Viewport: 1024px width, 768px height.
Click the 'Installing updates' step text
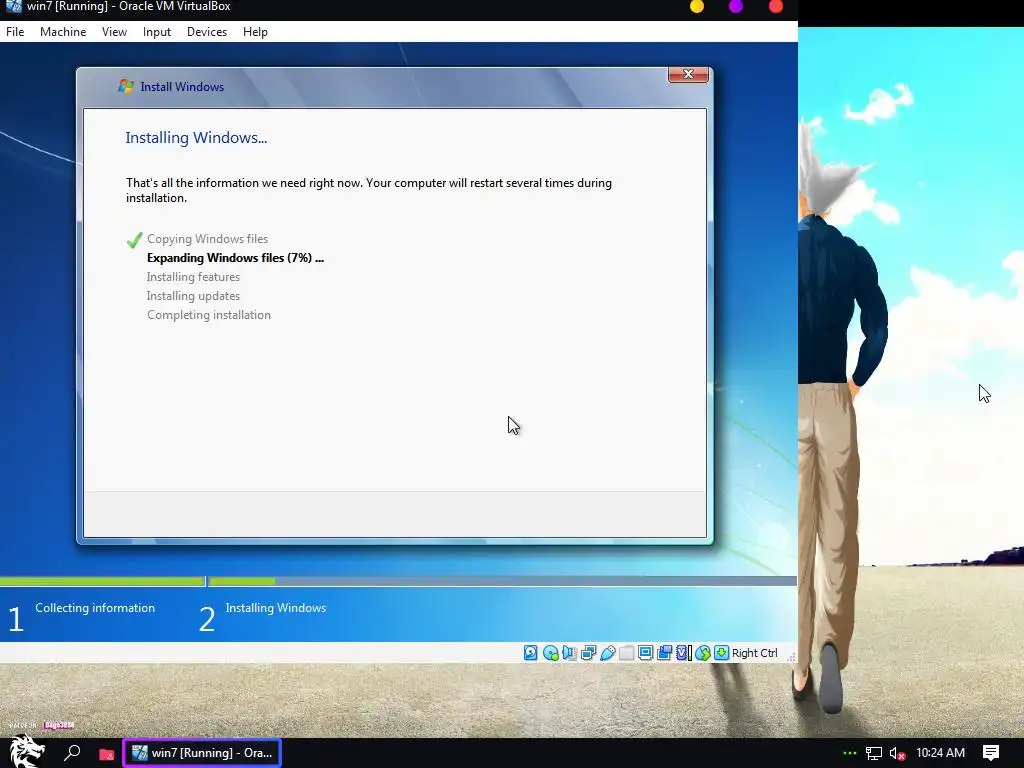point(193,296)
